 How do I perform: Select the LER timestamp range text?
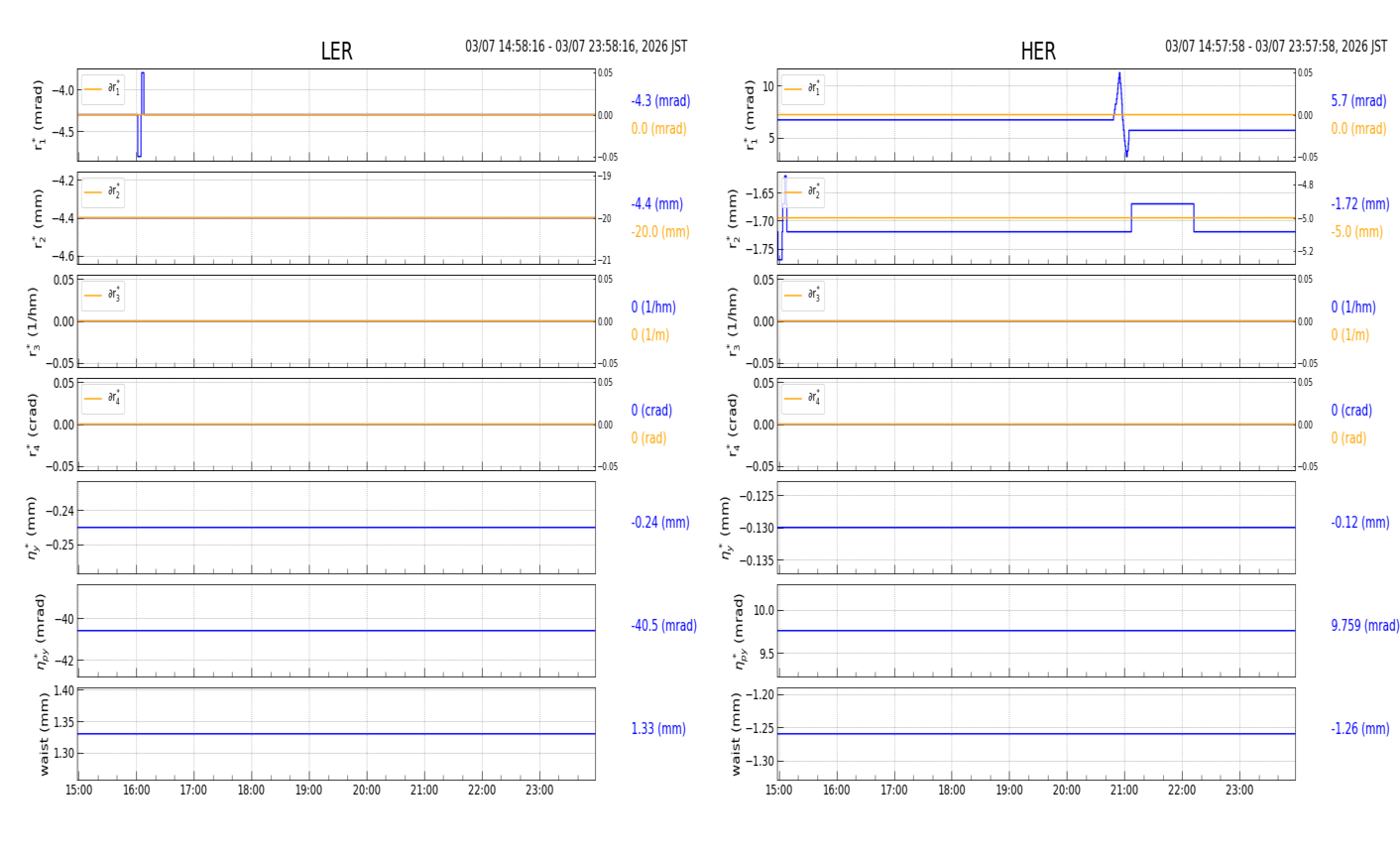(x=575, y=47)
